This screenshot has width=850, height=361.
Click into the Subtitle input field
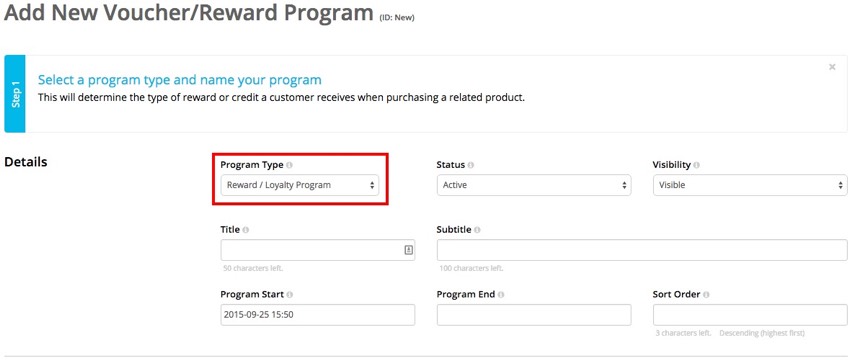tap(642, 250)
